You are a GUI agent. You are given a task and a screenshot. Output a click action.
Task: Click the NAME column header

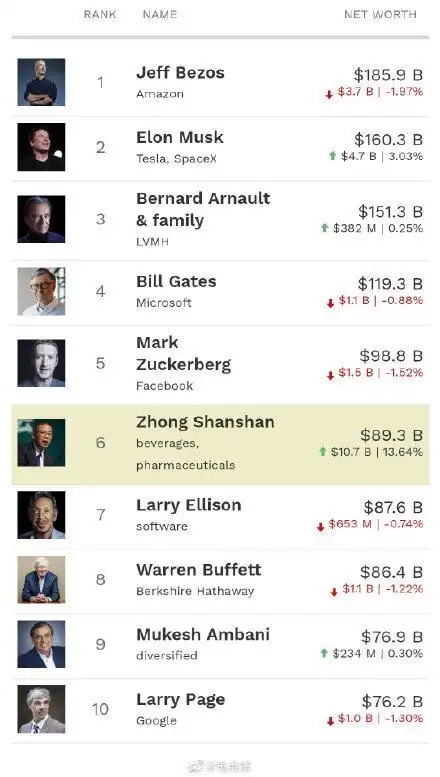coord(160,14)
